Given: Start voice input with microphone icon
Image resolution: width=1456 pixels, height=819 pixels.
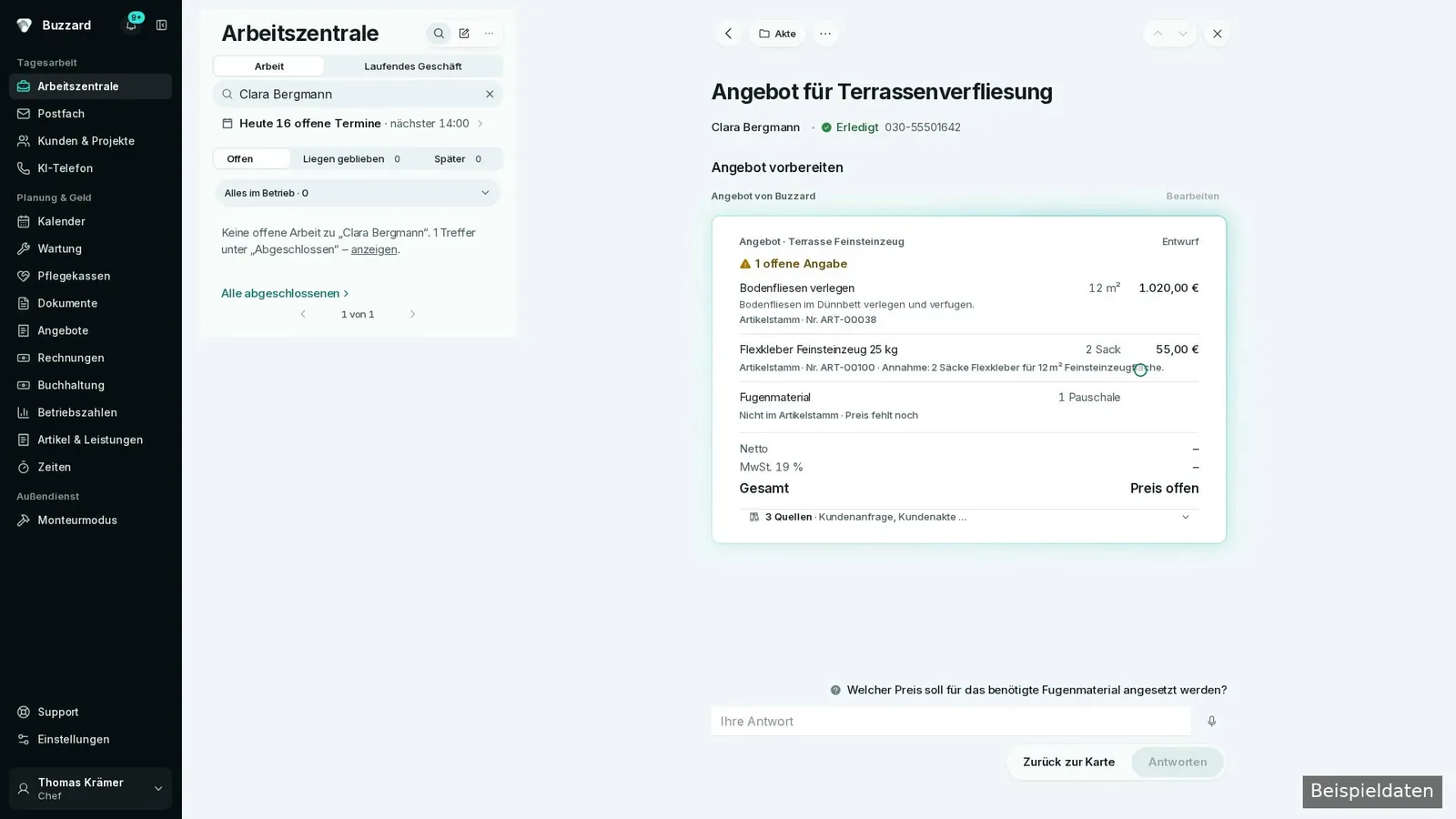Looking at the screenshot, I should tap(1211, 721).
